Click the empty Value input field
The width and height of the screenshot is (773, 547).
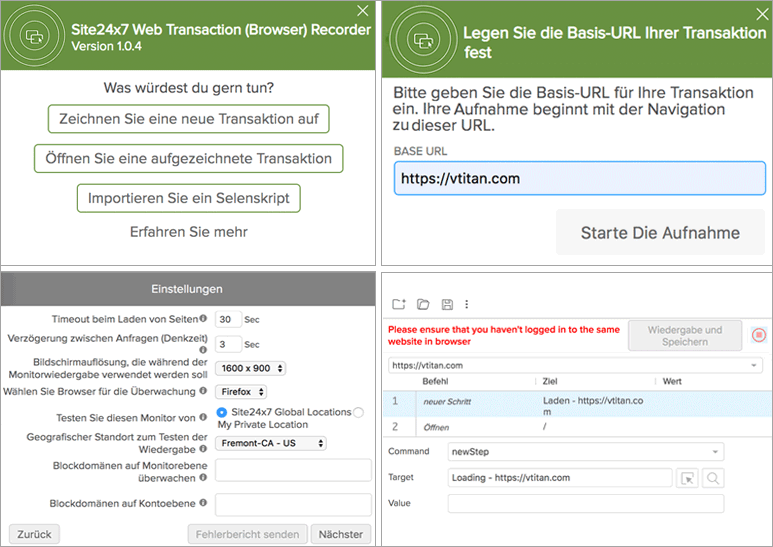pos(586,503)
